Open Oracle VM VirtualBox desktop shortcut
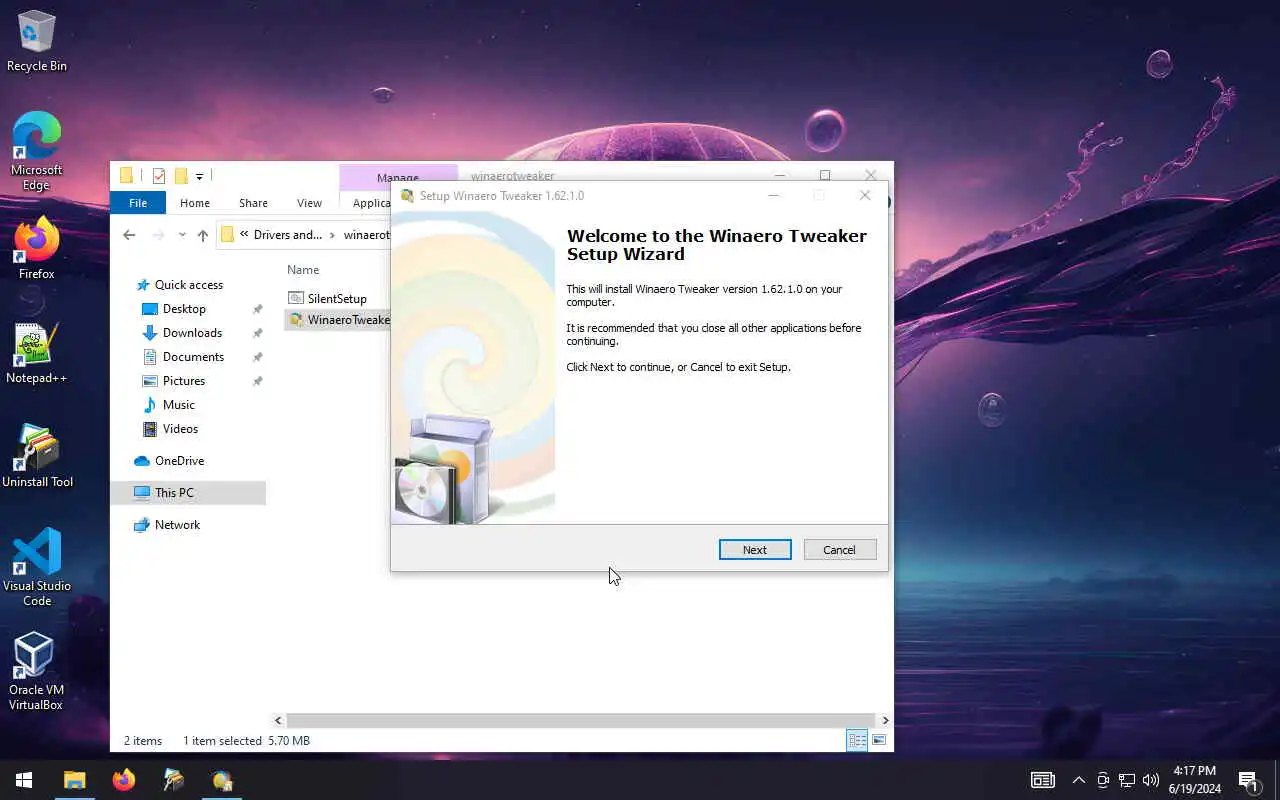1280x800 pixels. (x=37, y=671)
